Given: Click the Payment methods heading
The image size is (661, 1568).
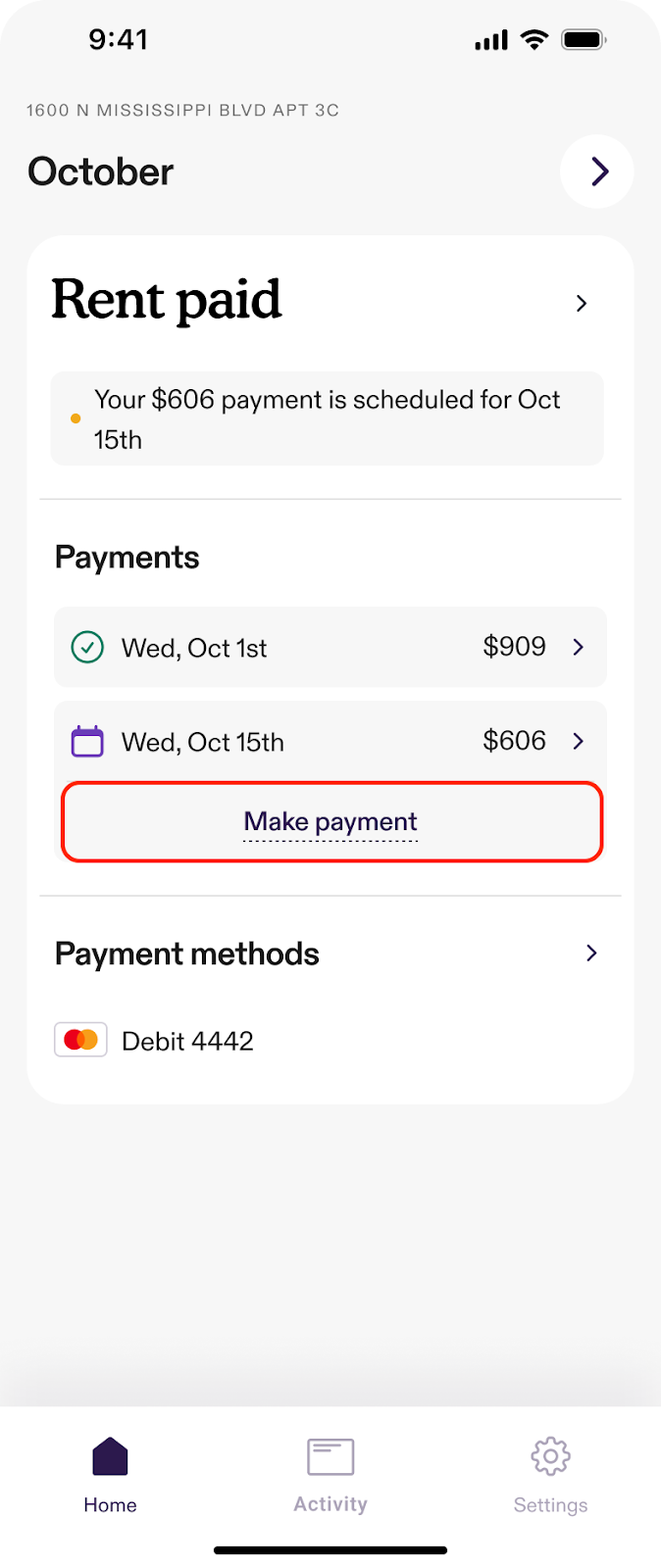Looking at the screenshot, I should (187, 954).
